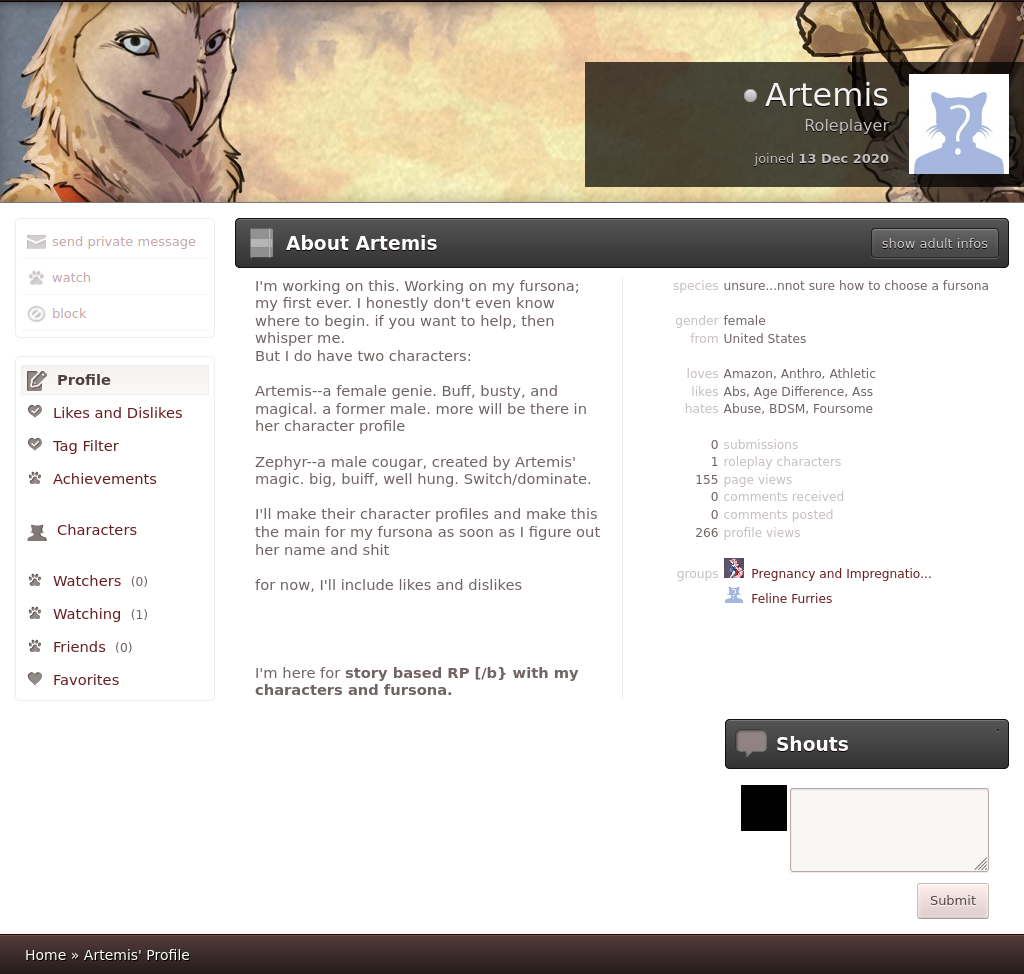Click the paw icon beside Friends
The image size is (1024, 974).
click(35, 646)
